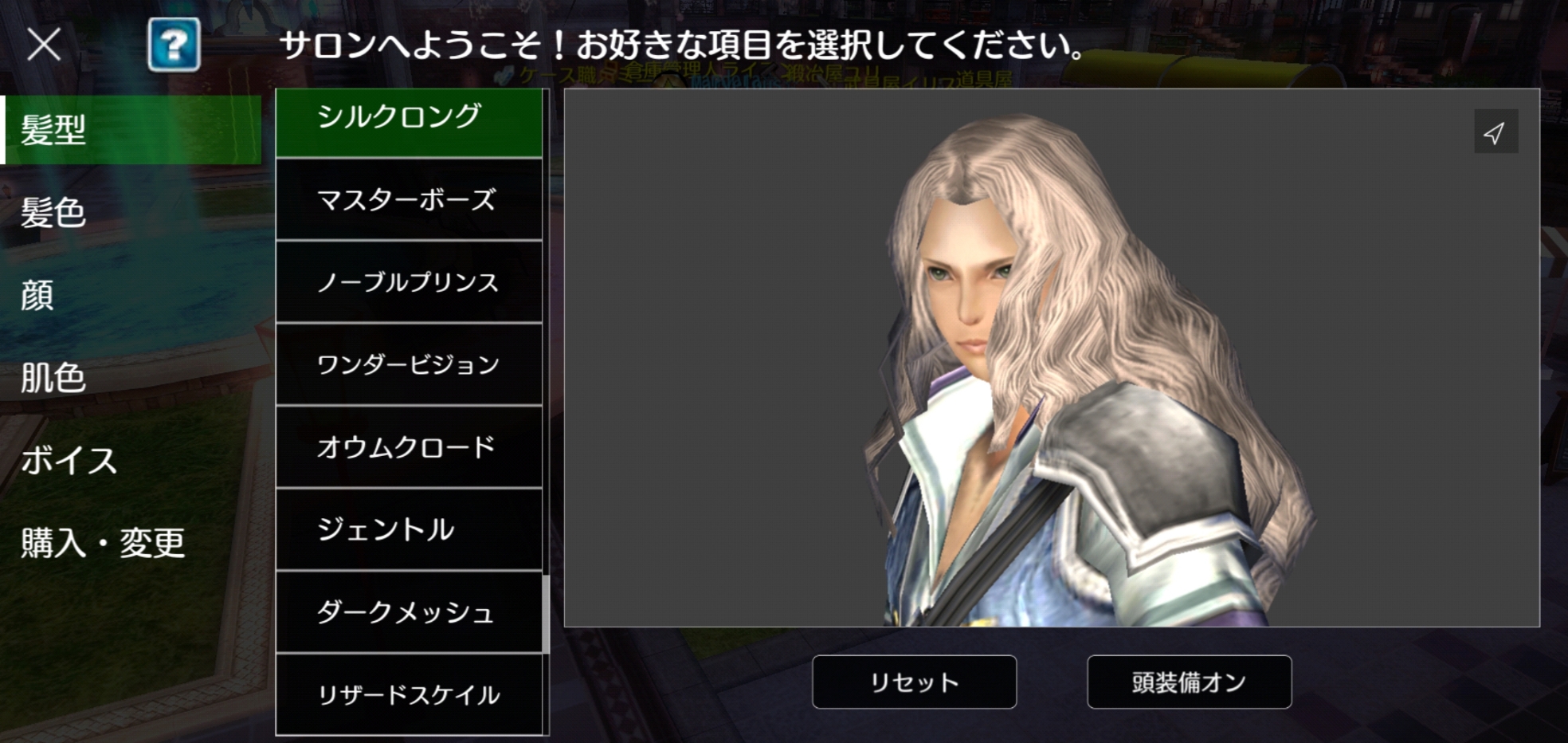Pick the ワンダービジョン hairstyle

(409, 364)
